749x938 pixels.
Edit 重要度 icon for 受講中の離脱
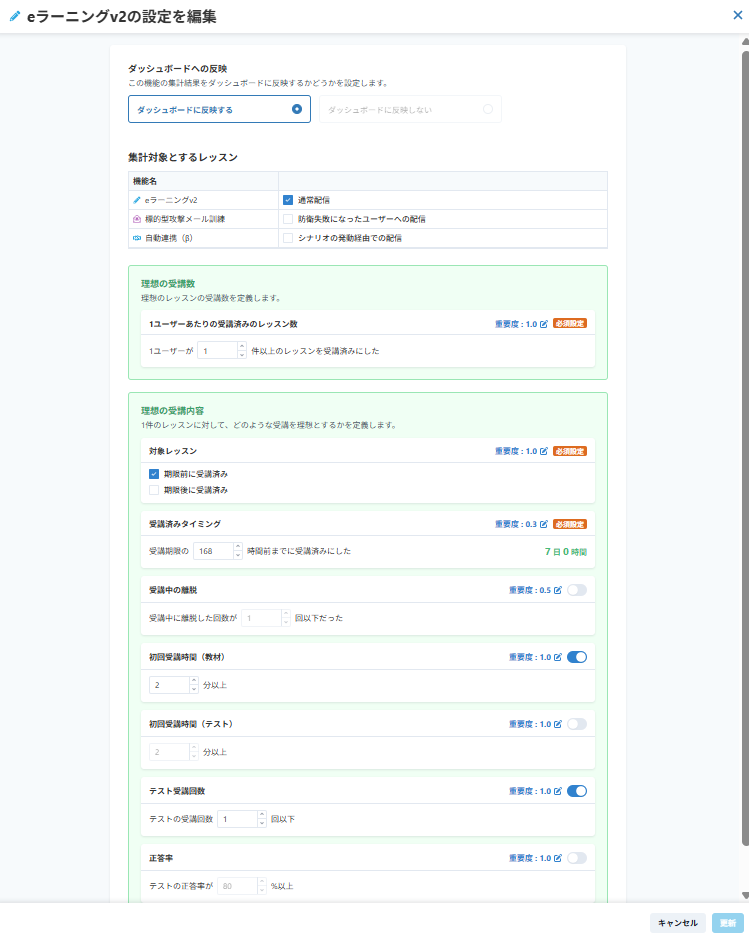pyautogui.click(x=558, y=590)
